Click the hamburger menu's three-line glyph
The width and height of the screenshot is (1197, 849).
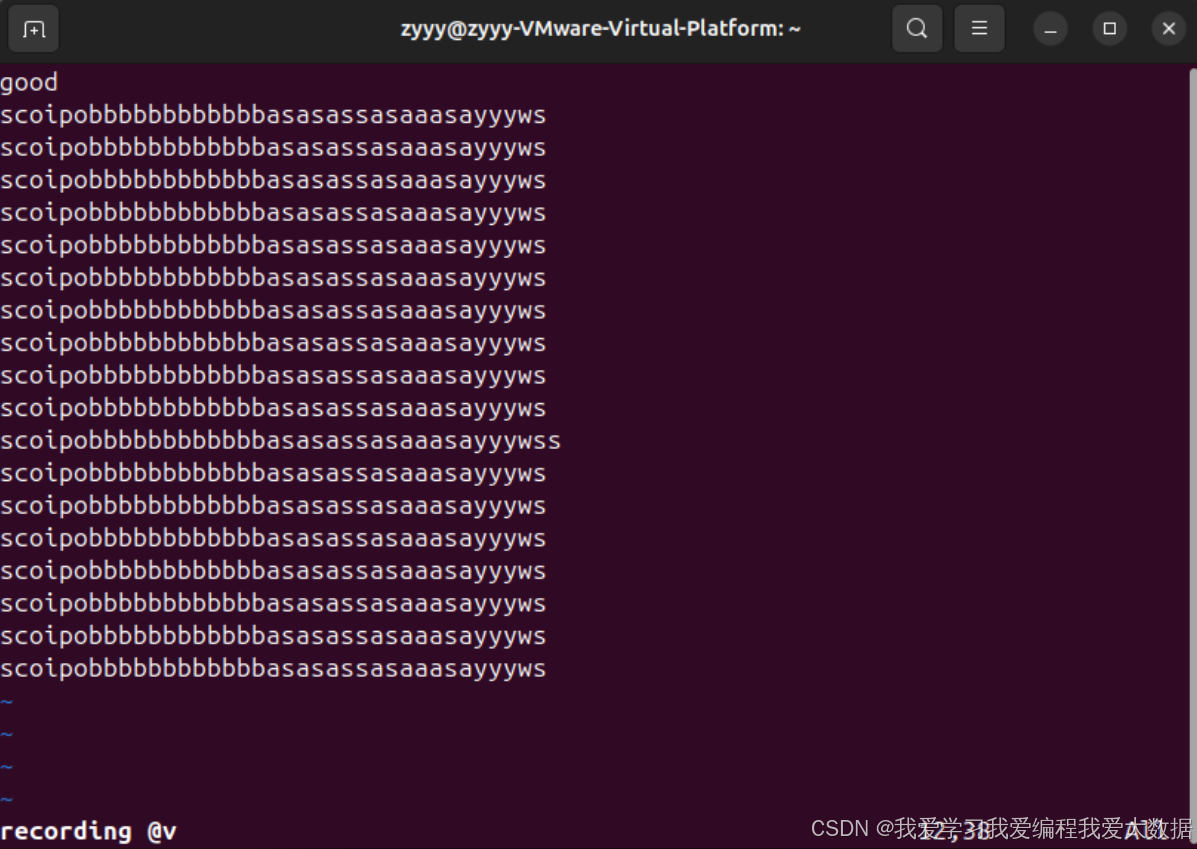(x=979, y=28)
